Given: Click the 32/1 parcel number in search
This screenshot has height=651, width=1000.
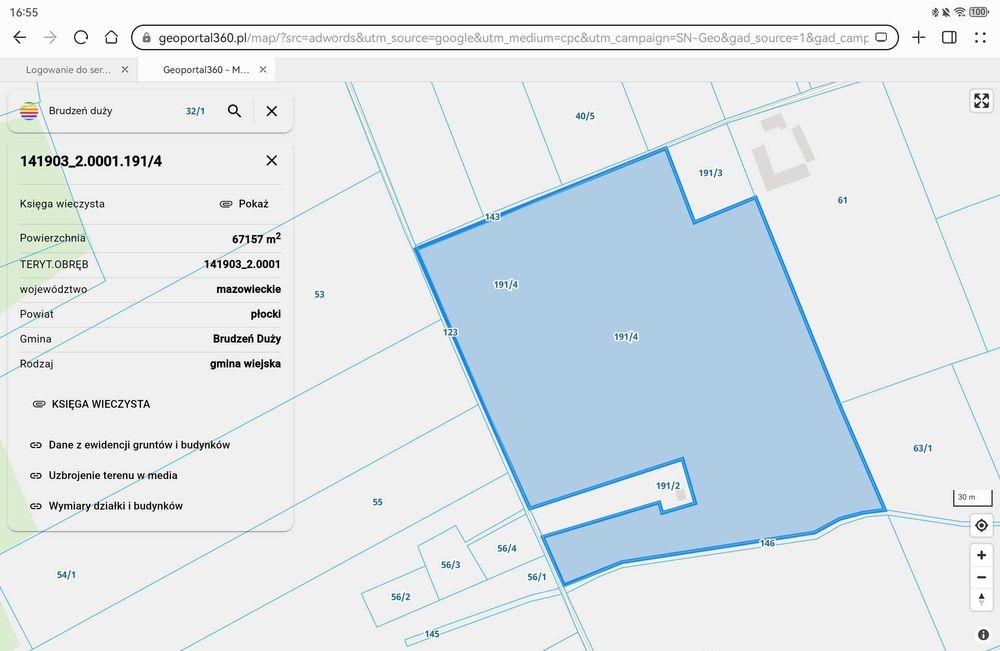Looking at the screenshot, I should click(x=195, y=111).
